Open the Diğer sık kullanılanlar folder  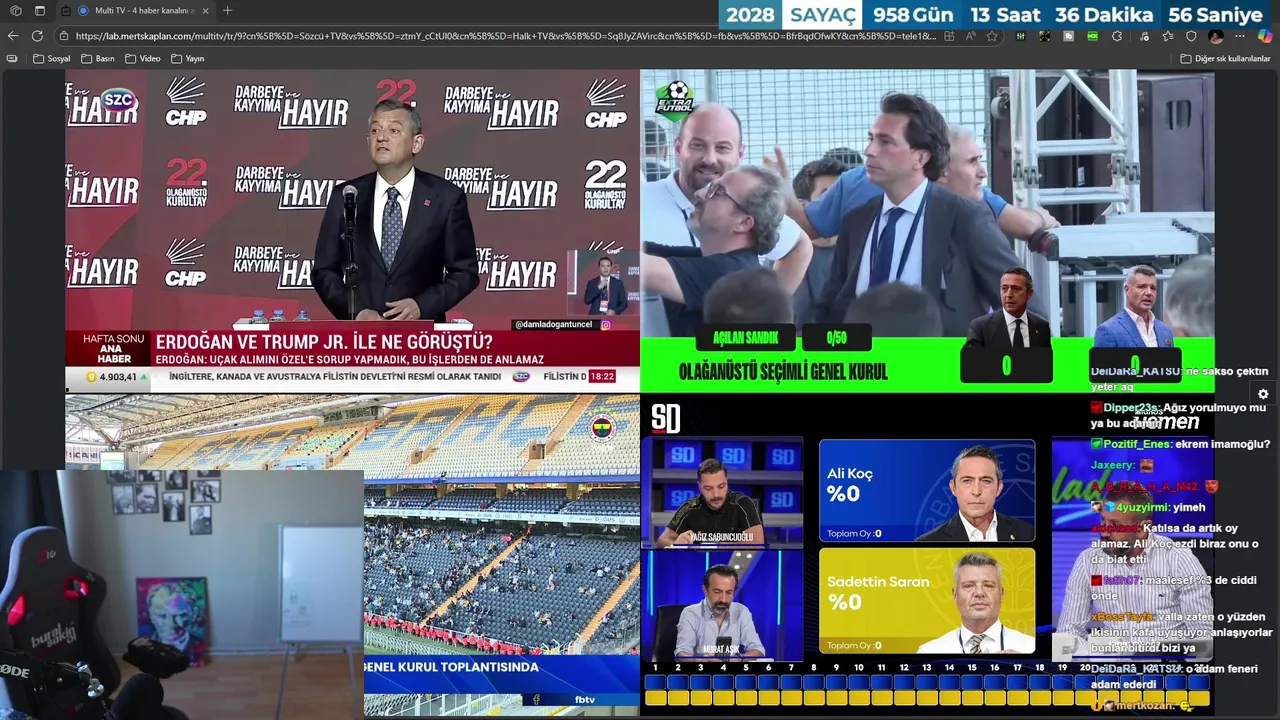(x=1225, y=58)
